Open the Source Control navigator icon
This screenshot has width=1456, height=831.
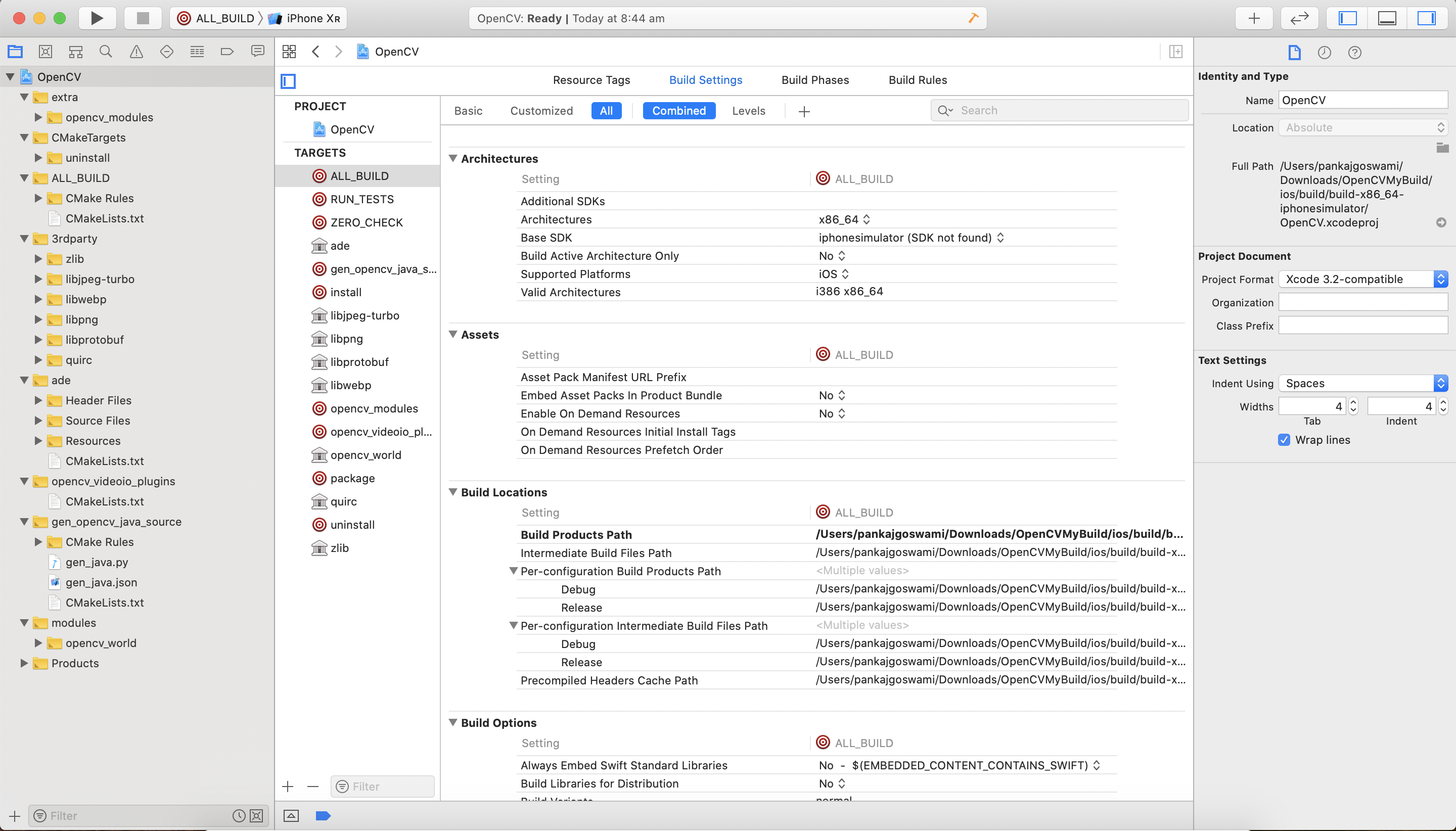coord(45,52)
